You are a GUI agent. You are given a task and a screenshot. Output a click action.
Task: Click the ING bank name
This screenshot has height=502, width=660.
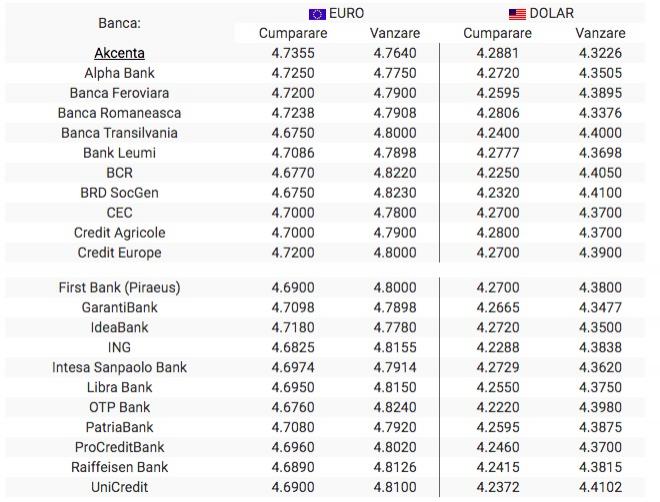[119, 347]
